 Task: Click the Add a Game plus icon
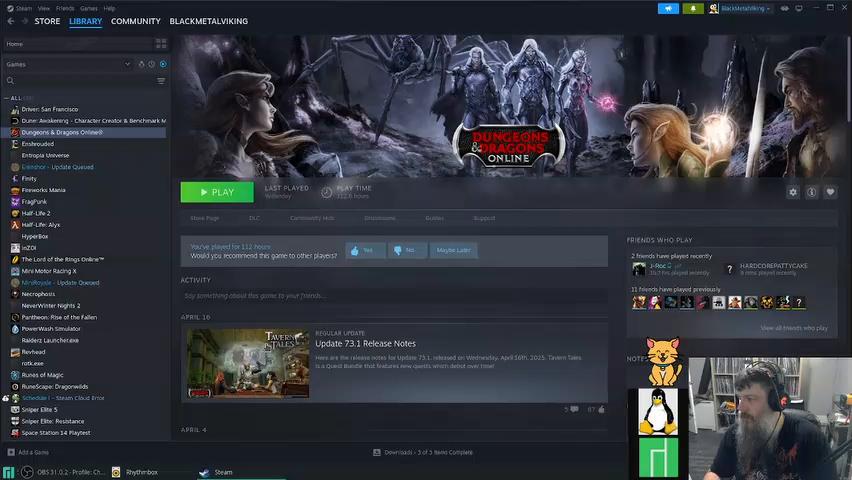[11, 452]
